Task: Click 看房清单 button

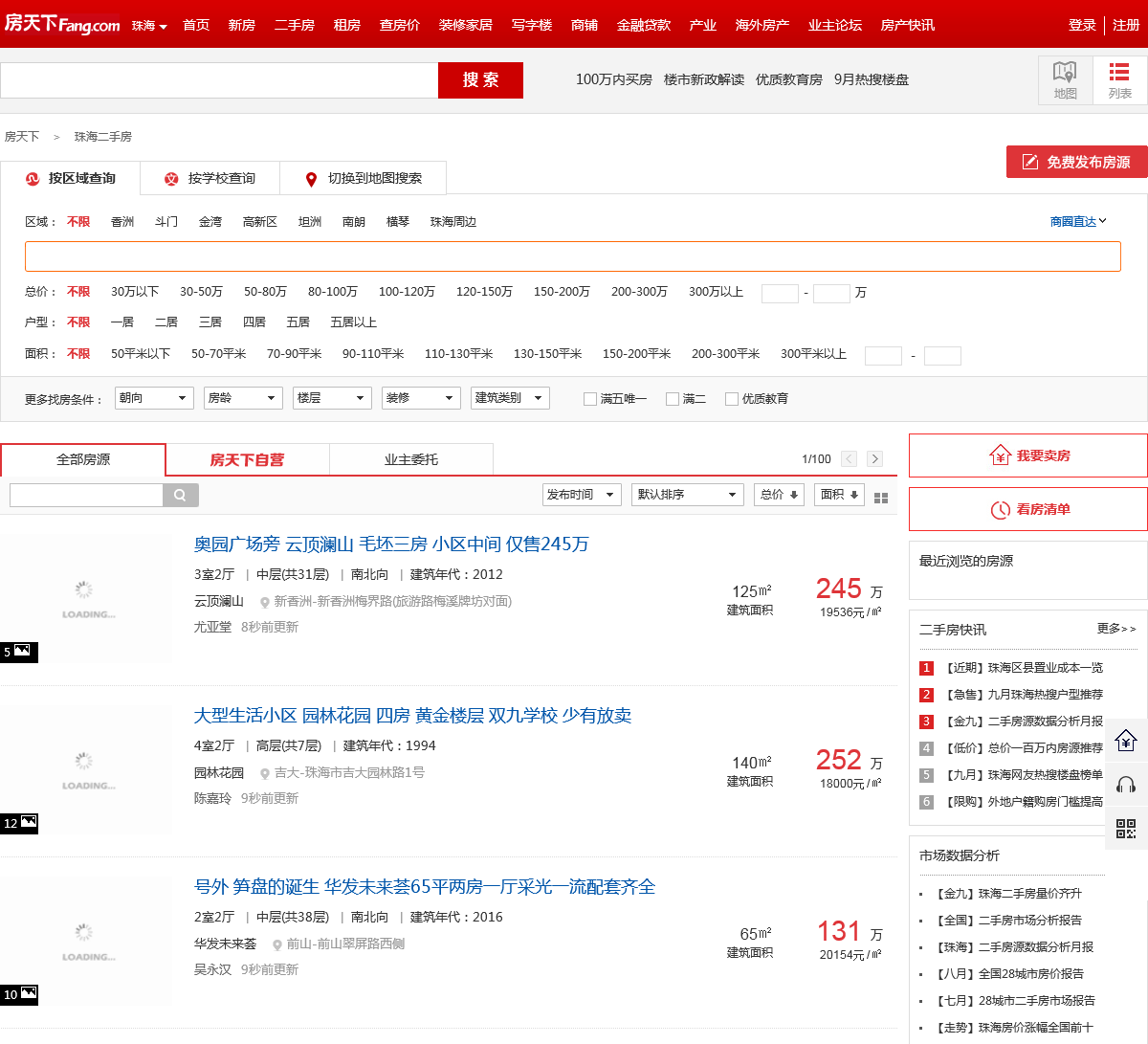Action: [x=1028, y=509]
